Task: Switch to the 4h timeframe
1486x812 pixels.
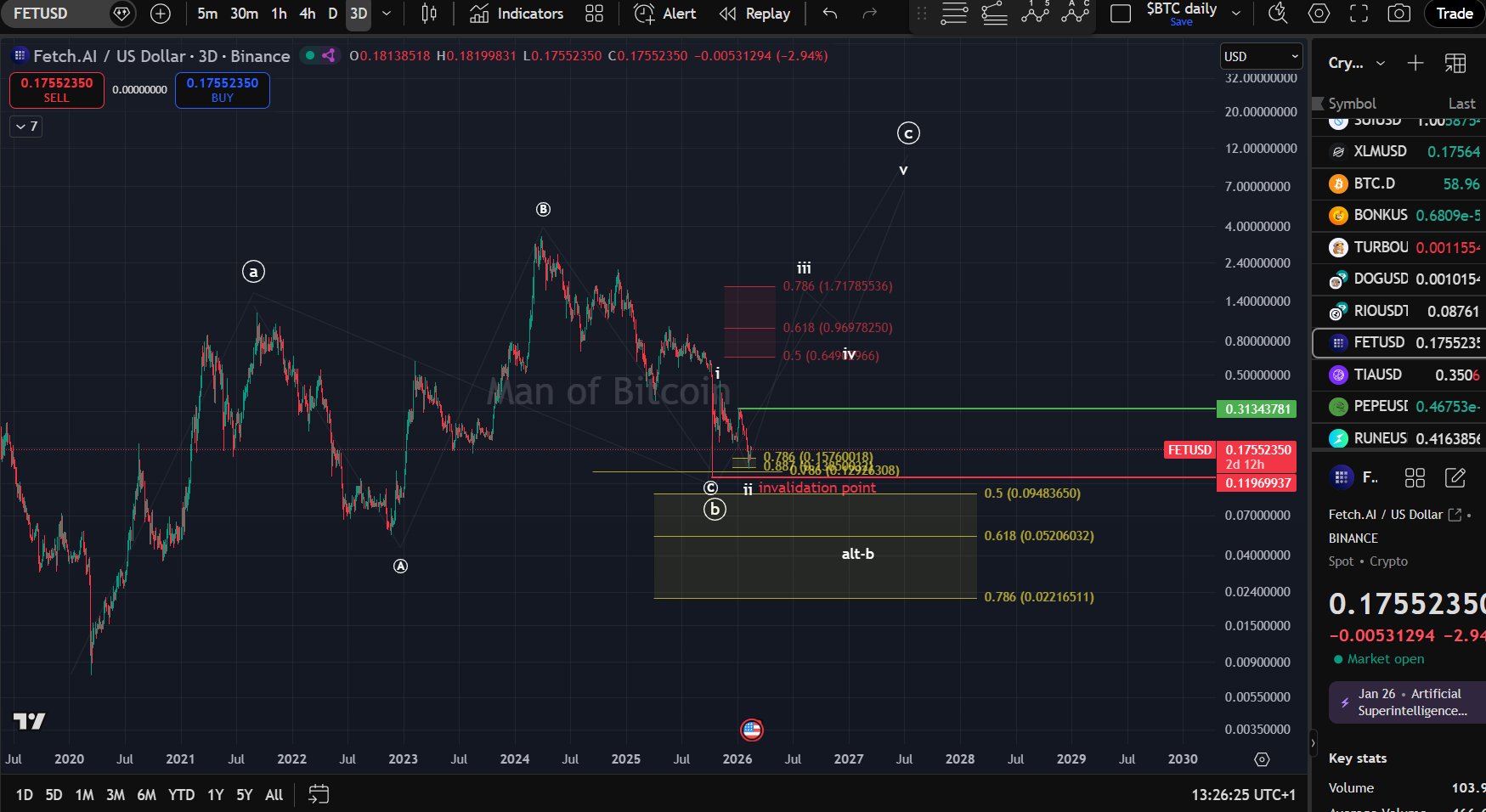Action: (x=308, y=14)
